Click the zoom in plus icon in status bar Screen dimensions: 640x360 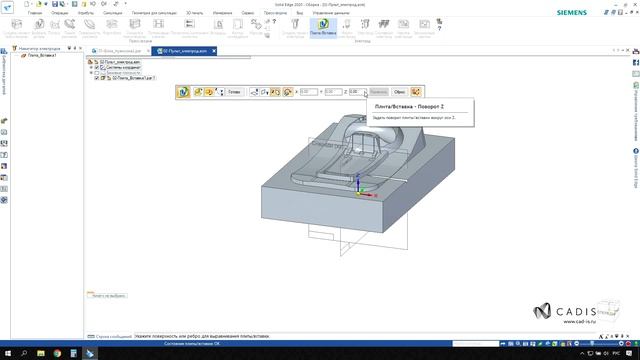pyautogui.click(x=621, y=344)
